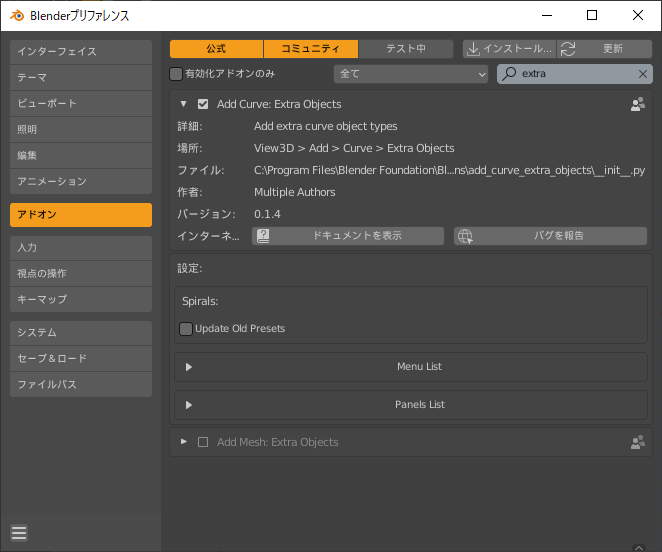The height and width of the screenshot is (552, 662).
Task: Click the Add extra curve object types description
Action: pyautogui.click(x=326, y=126)
